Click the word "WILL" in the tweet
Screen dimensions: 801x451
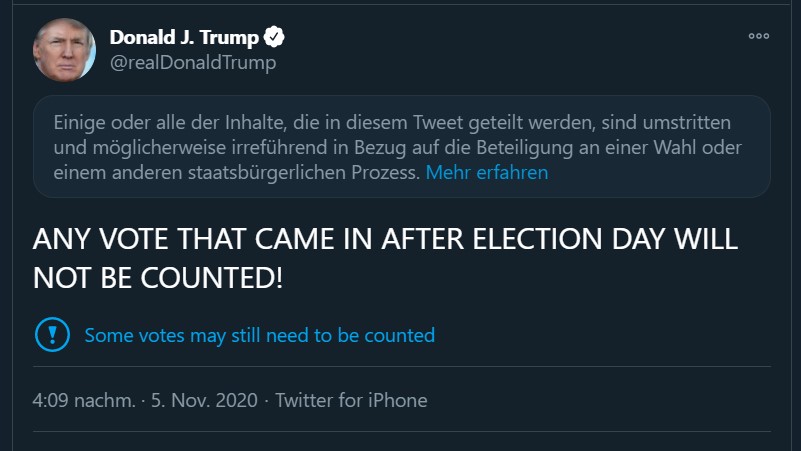coord(703,241)
